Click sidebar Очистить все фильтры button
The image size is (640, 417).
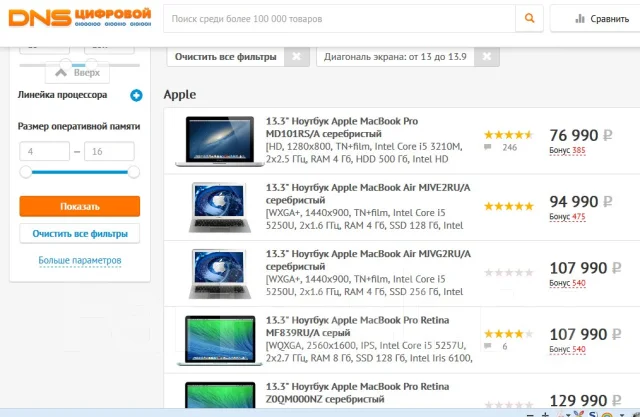(x=80, y=233)
